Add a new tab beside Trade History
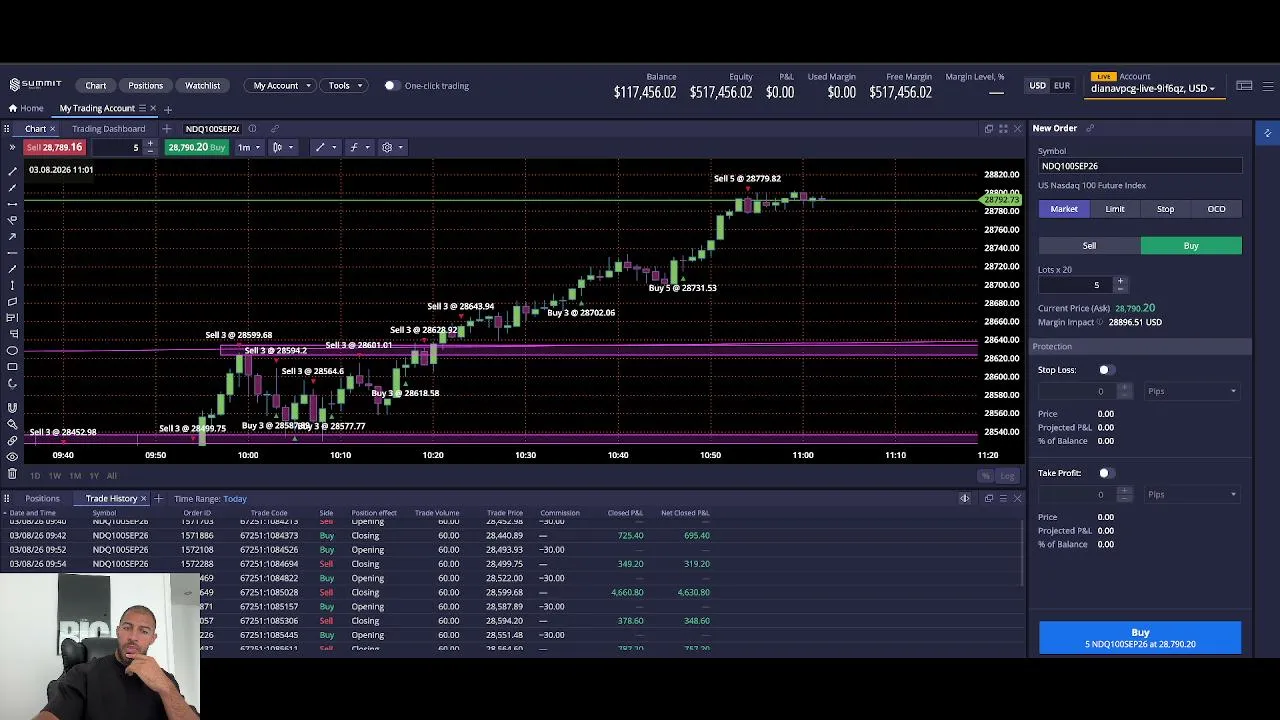 click(x=158, y=498)
